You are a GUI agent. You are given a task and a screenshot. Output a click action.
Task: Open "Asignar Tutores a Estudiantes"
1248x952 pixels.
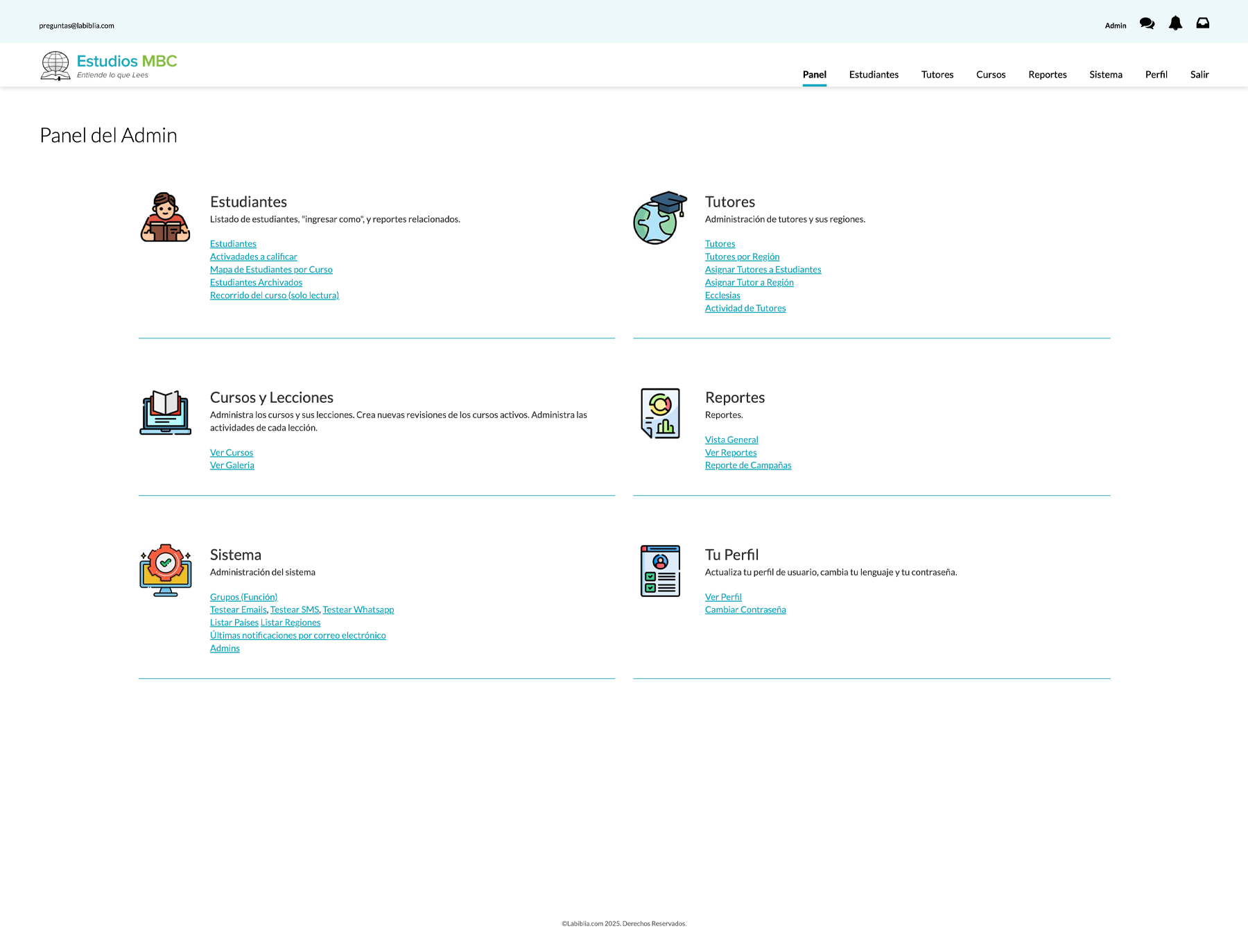[x=763, y=269]
